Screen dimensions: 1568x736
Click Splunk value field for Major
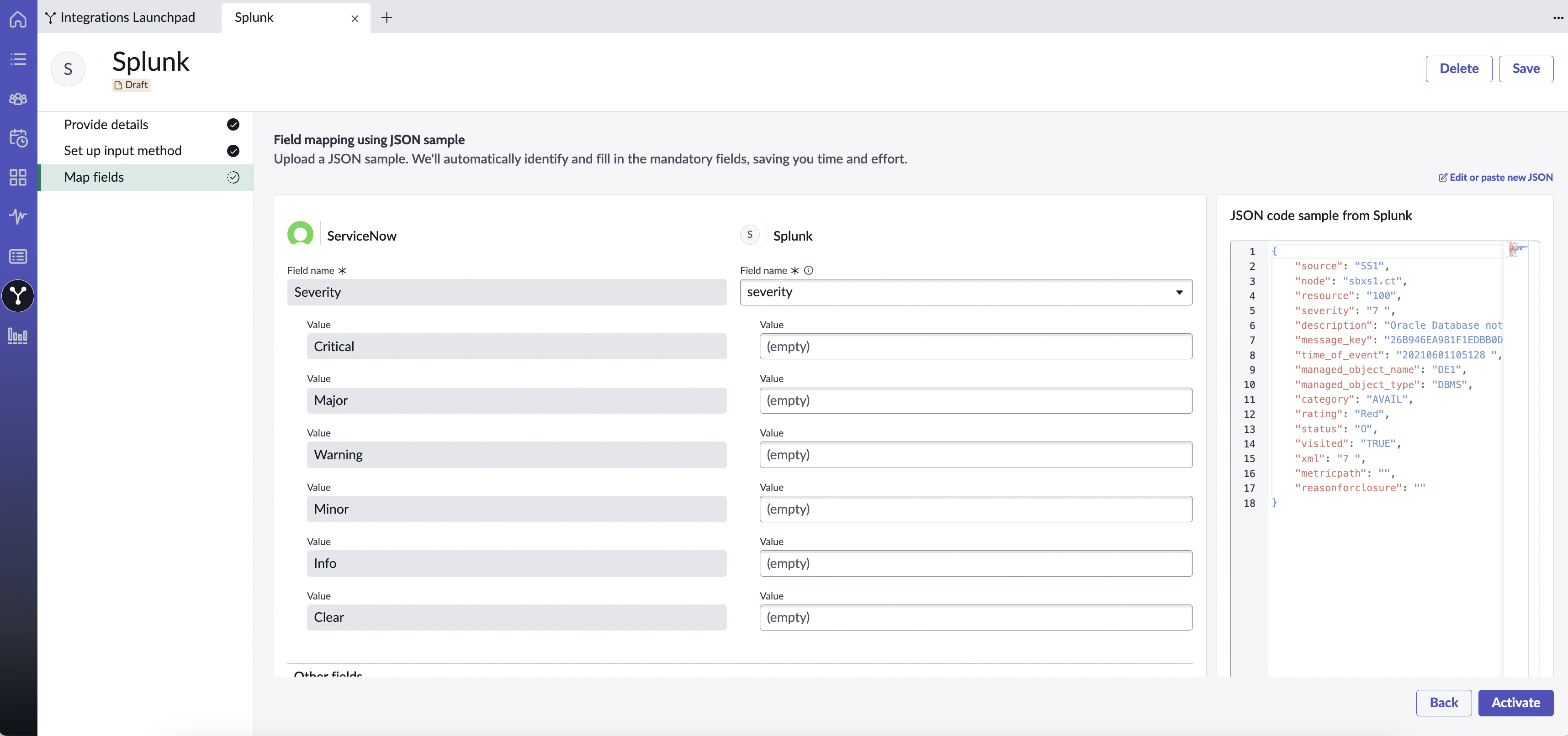click(976, 401)
